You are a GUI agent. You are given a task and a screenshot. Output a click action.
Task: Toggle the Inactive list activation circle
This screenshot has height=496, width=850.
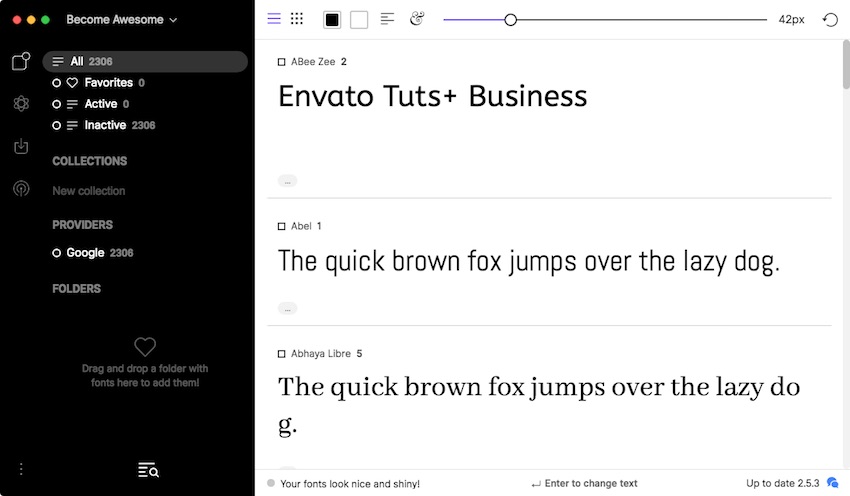(x=56, y=126)
